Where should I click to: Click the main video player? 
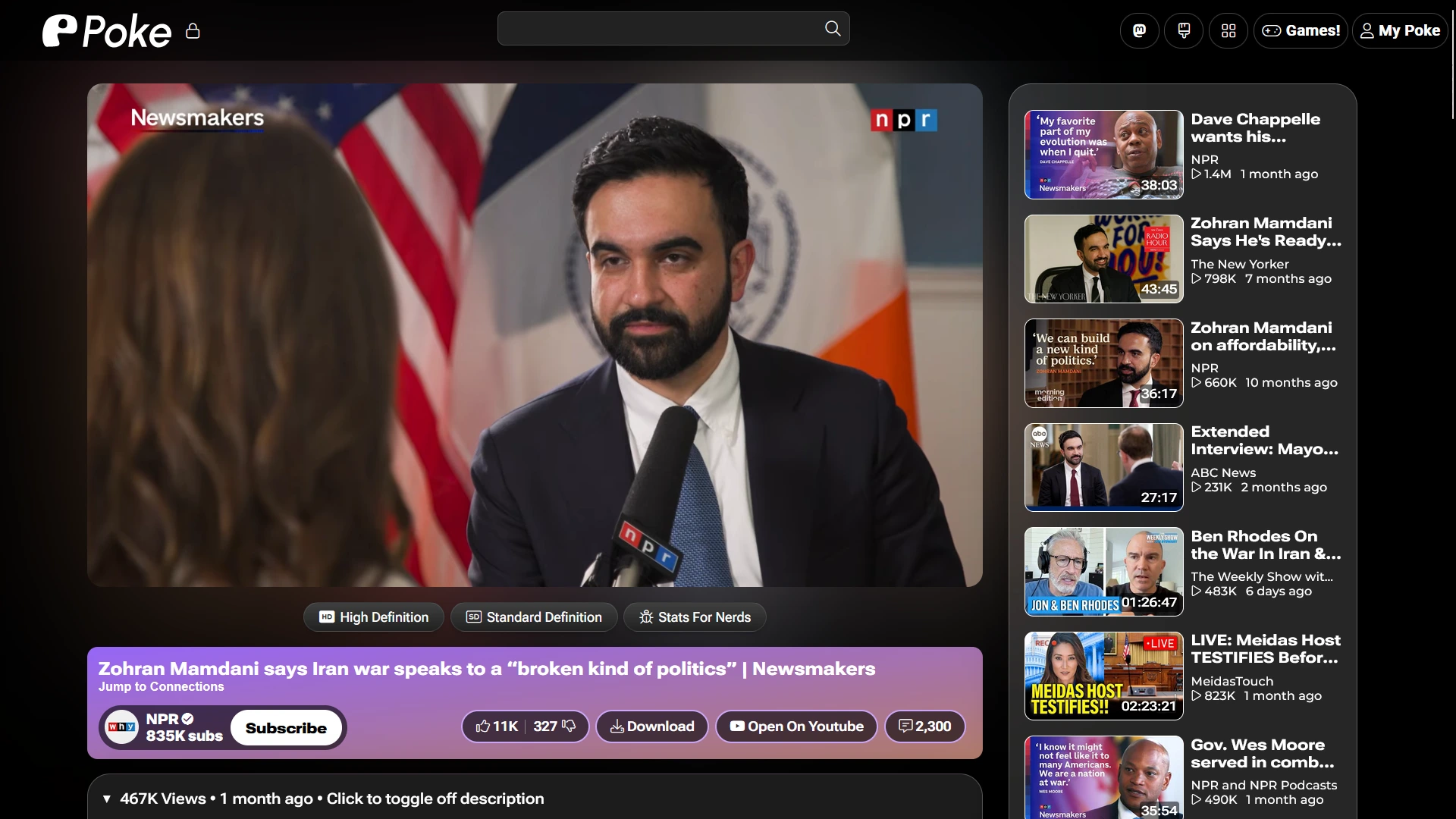click(535, 335)
